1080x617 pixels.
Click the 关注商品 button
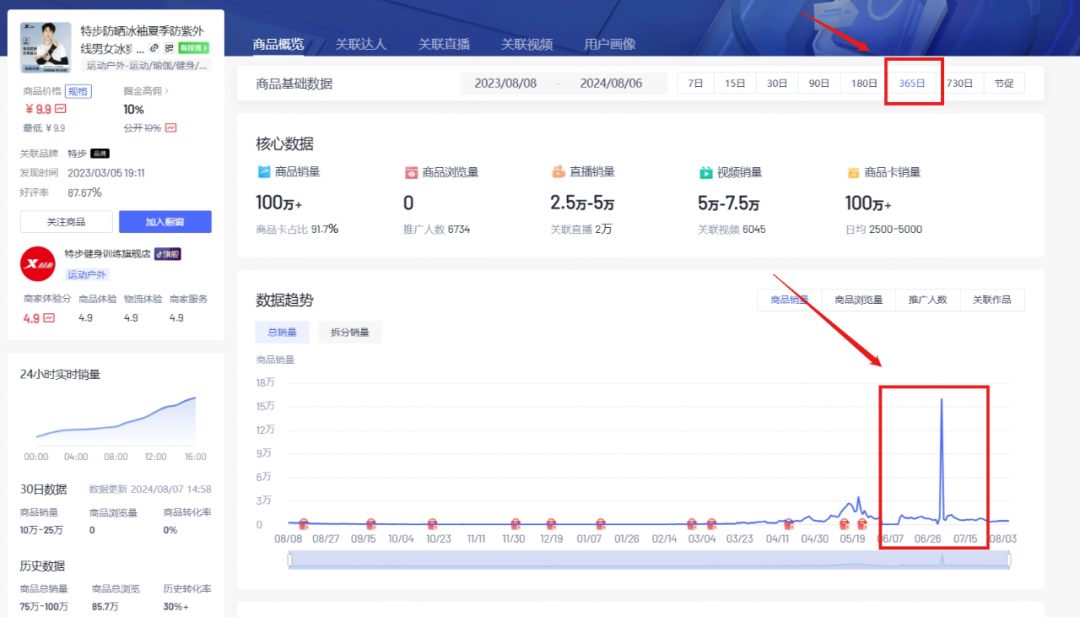click(x=66, y=222)
